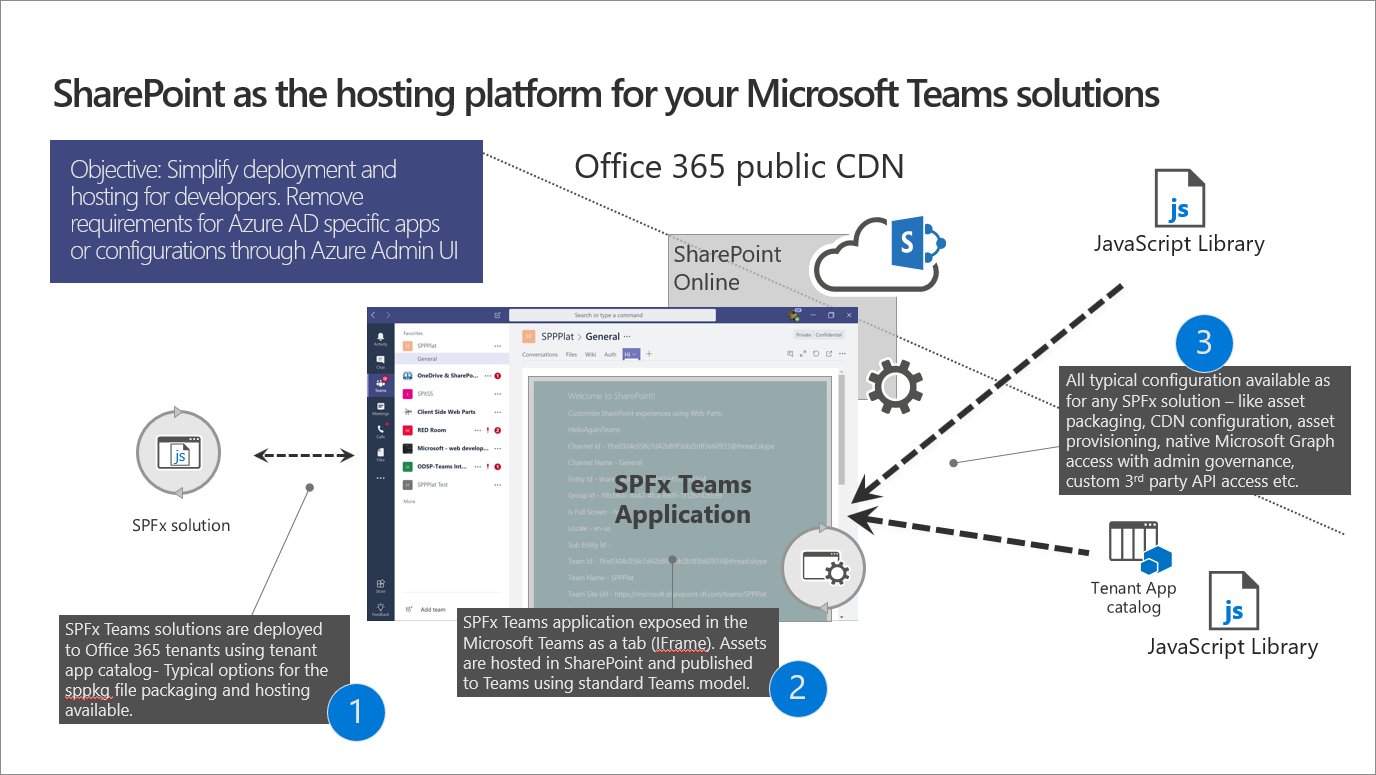Click the settings gear below SharePoint Online

click(893, 384)
